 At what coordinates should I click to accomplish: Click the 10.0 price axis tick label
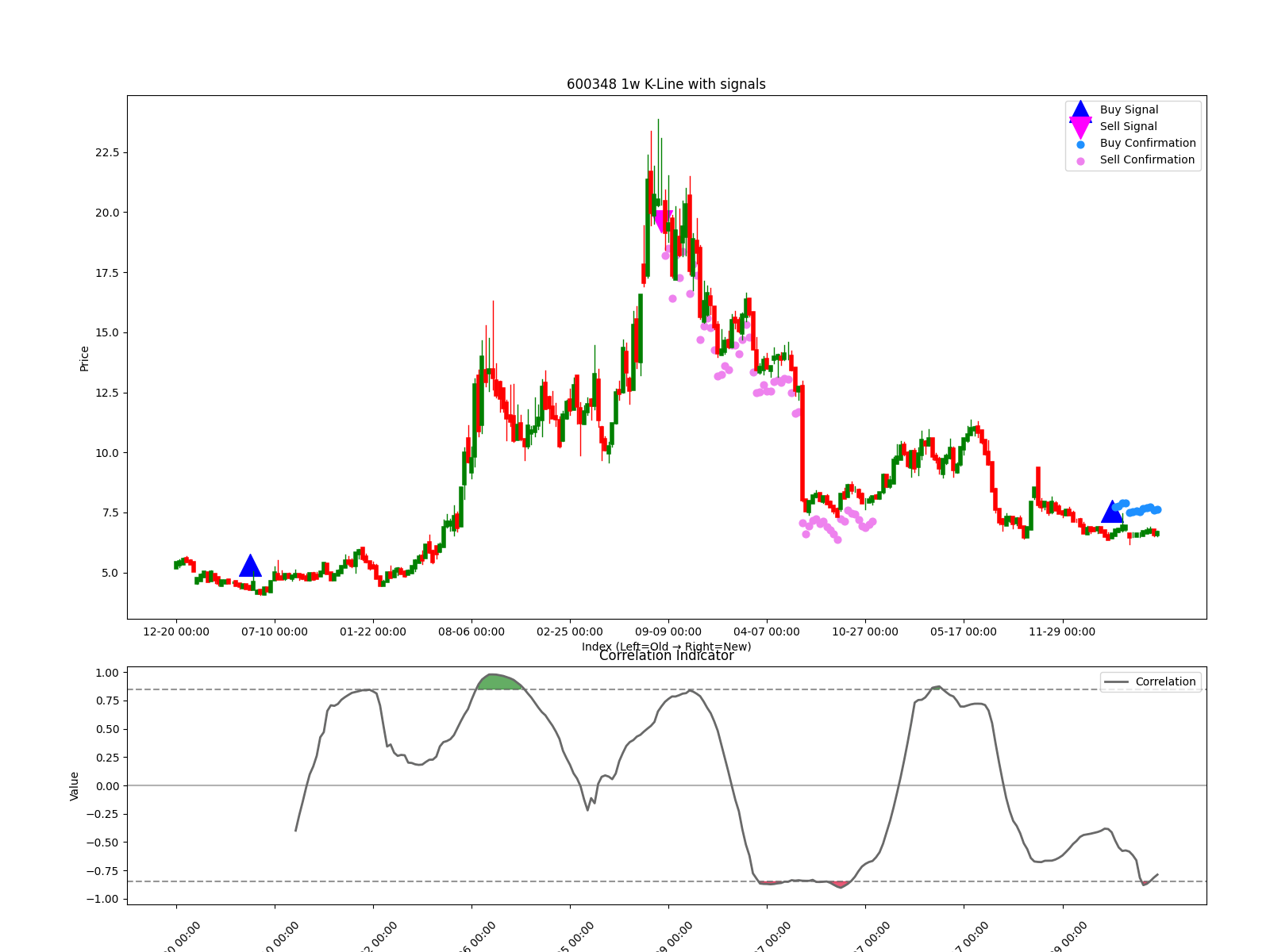coord(107,453)
